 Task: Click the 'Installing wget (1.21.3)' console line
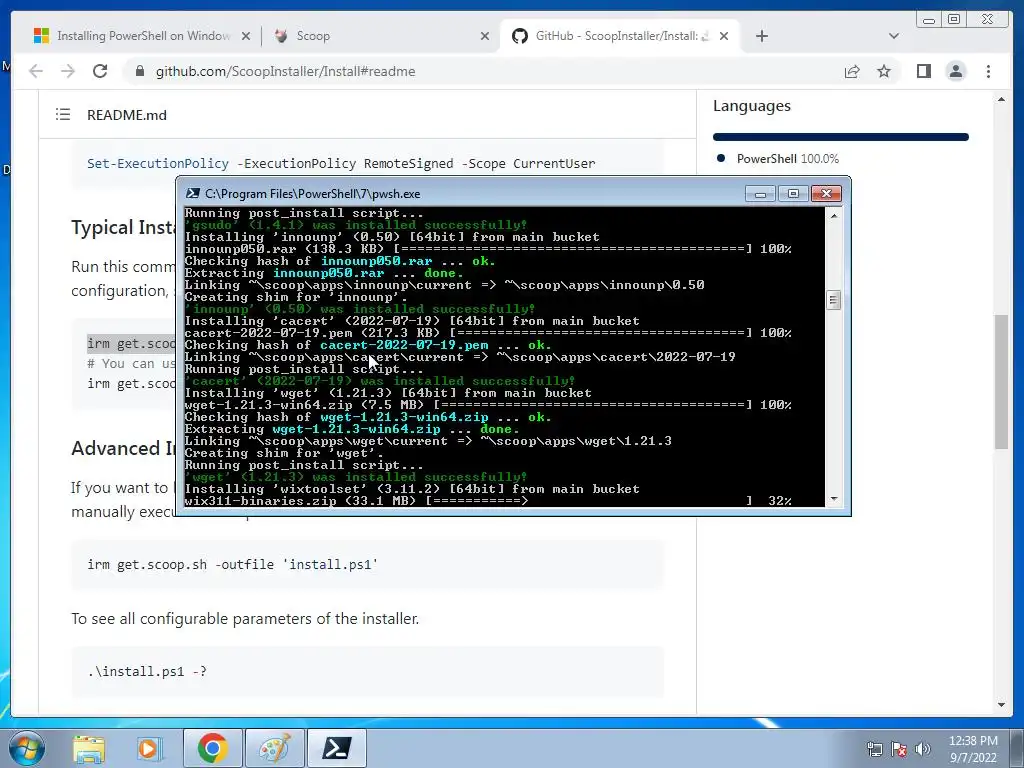[x=388, y=392]
